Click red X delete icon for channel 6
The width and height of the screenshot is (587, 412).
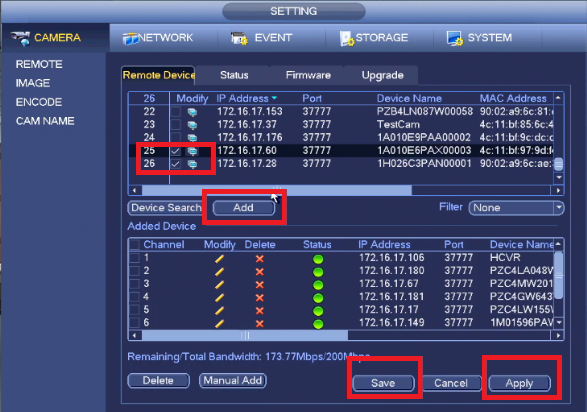coord(259,324)
